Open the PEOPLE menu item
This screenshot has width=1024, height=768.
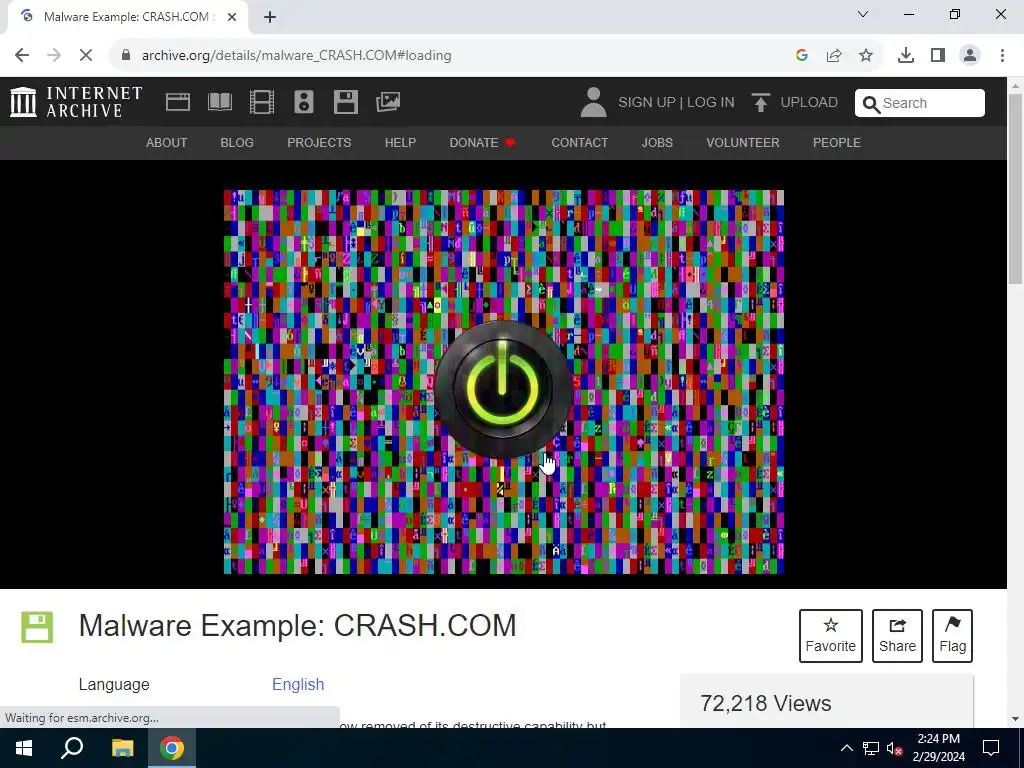[837, 142]
